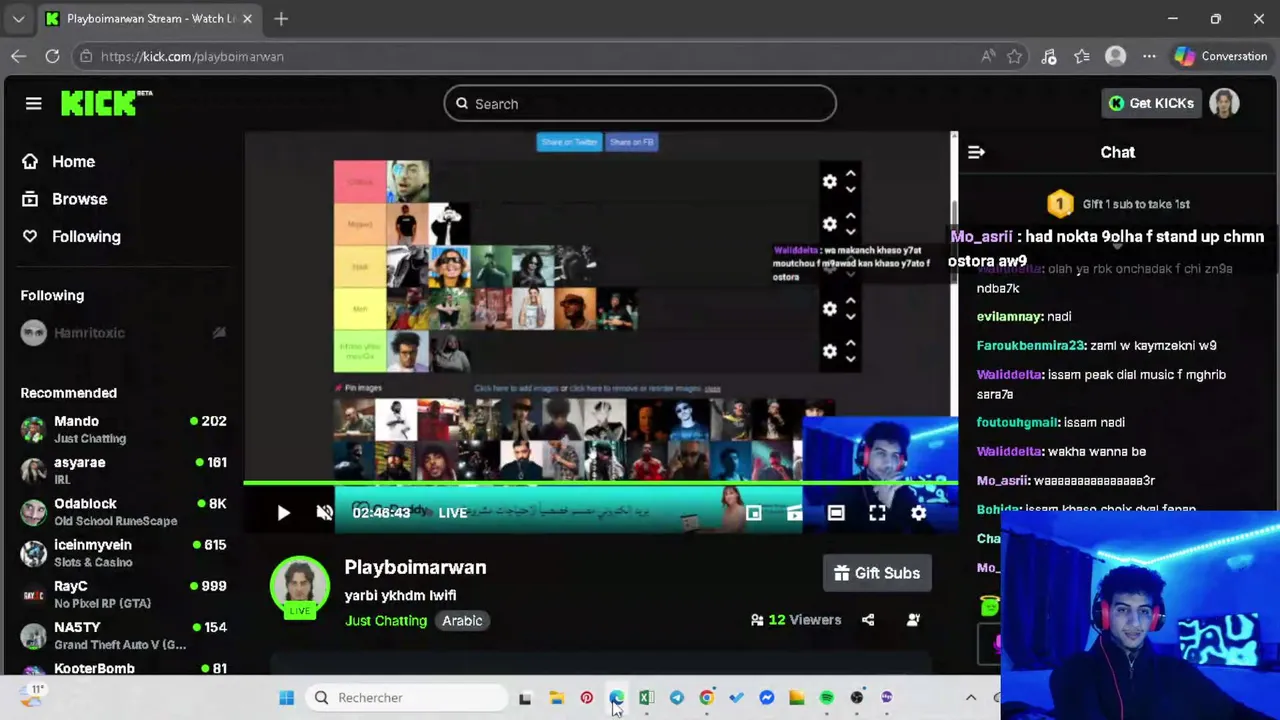Select the Arabic language tag
The height and width of the screenshot is (720, 1280).
tap(462, 621)
